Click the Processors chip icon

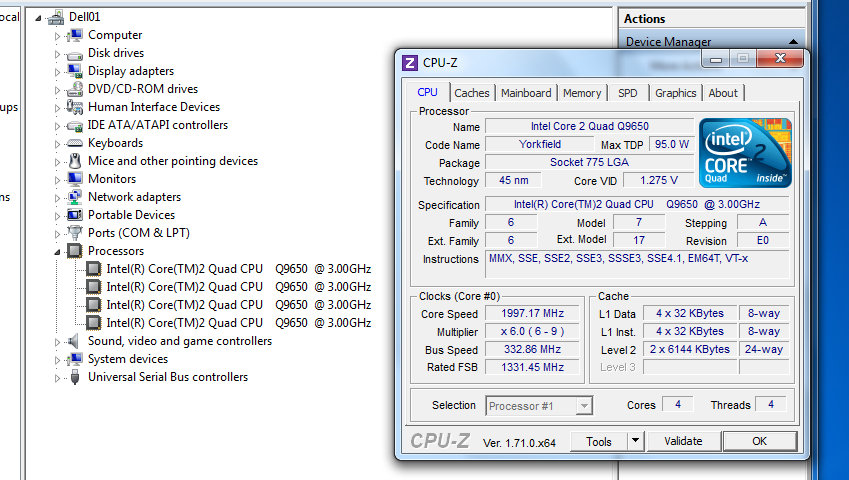pyautogui.click(x=74, y=251)
